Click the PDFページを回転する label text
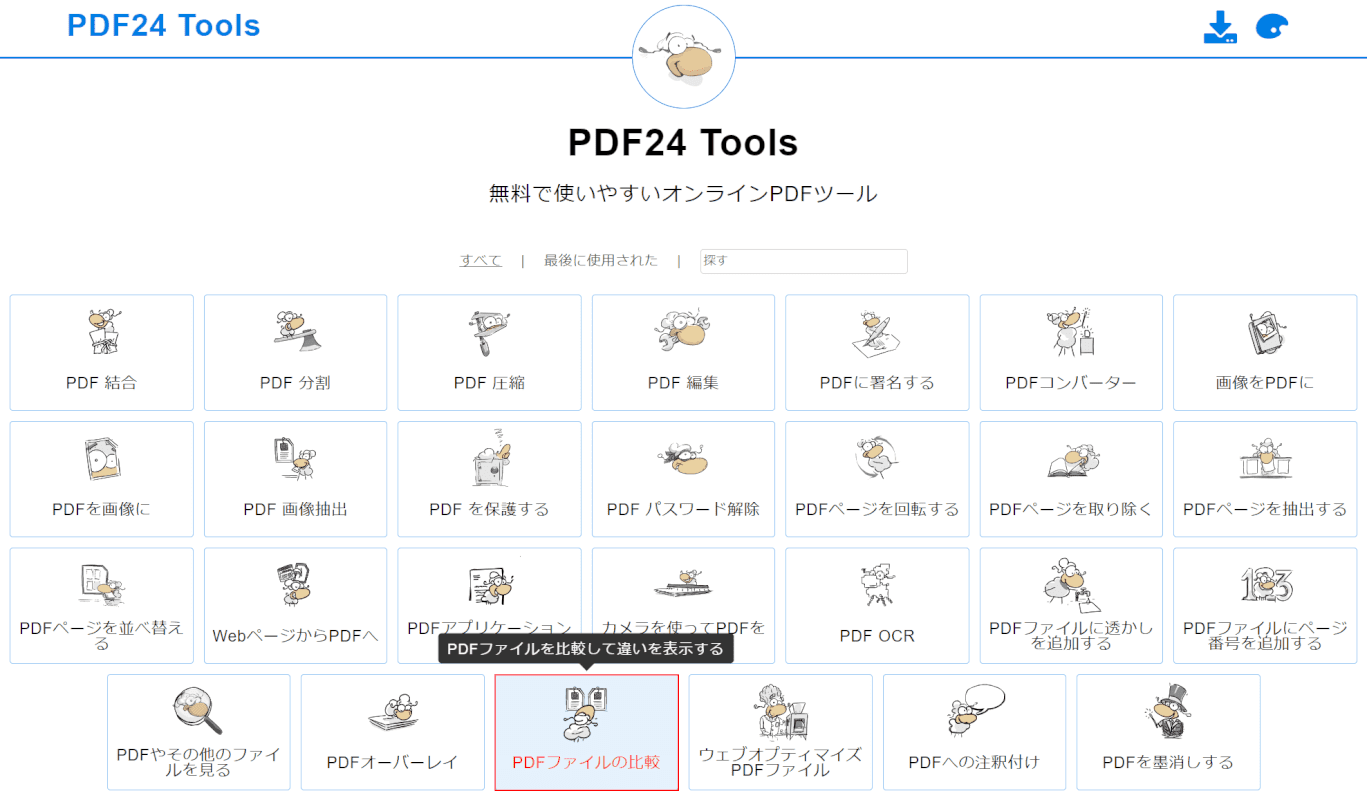Viewport: 1367px width, 800px height. click(x=877, y=509)
